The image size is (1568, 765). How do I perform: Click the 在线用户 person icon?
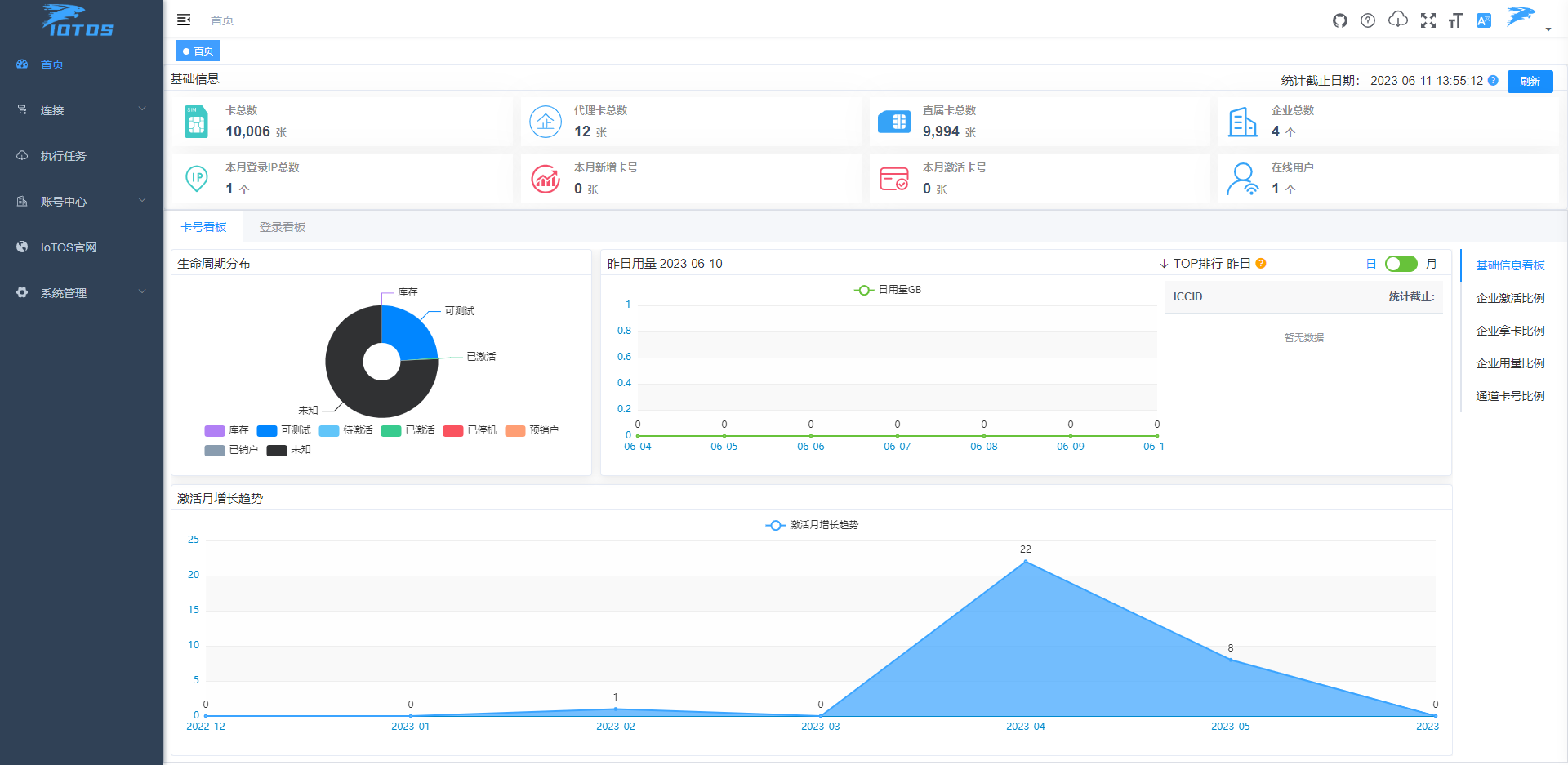tap(1243, 179)
